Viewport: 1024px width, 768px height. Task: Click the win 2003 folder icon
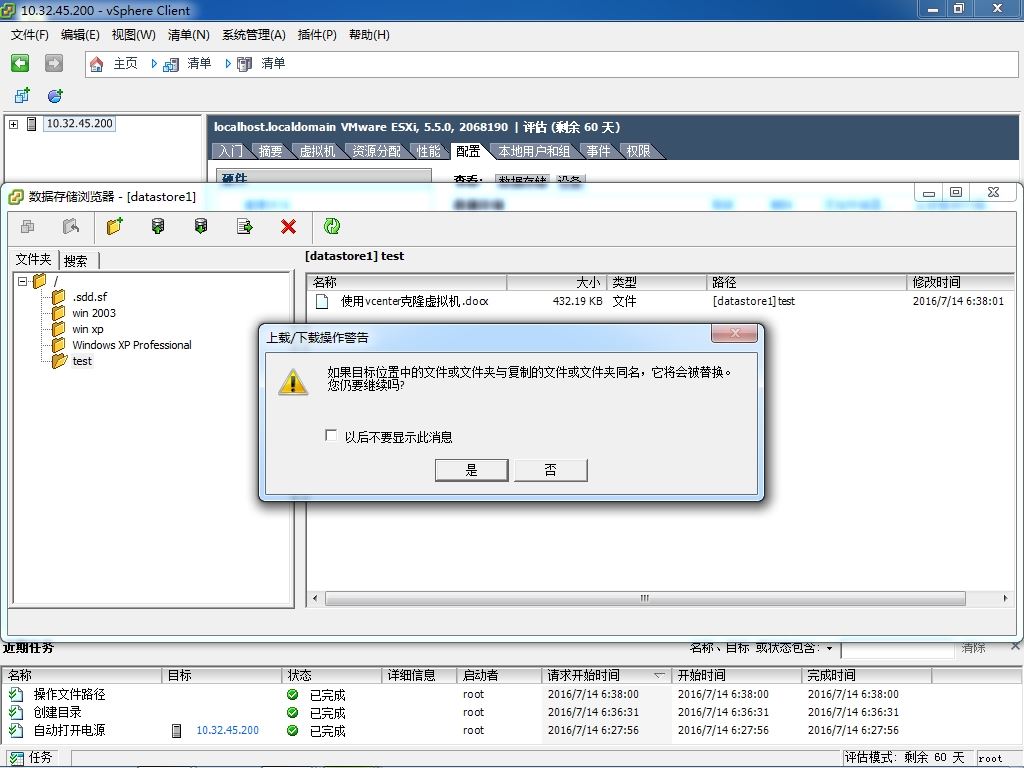pos(59,312)
